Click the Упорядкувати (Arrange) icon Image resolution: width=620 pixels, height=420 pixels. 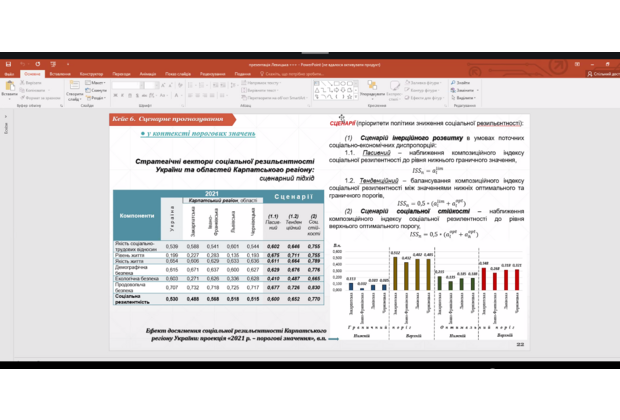point(372,89)
